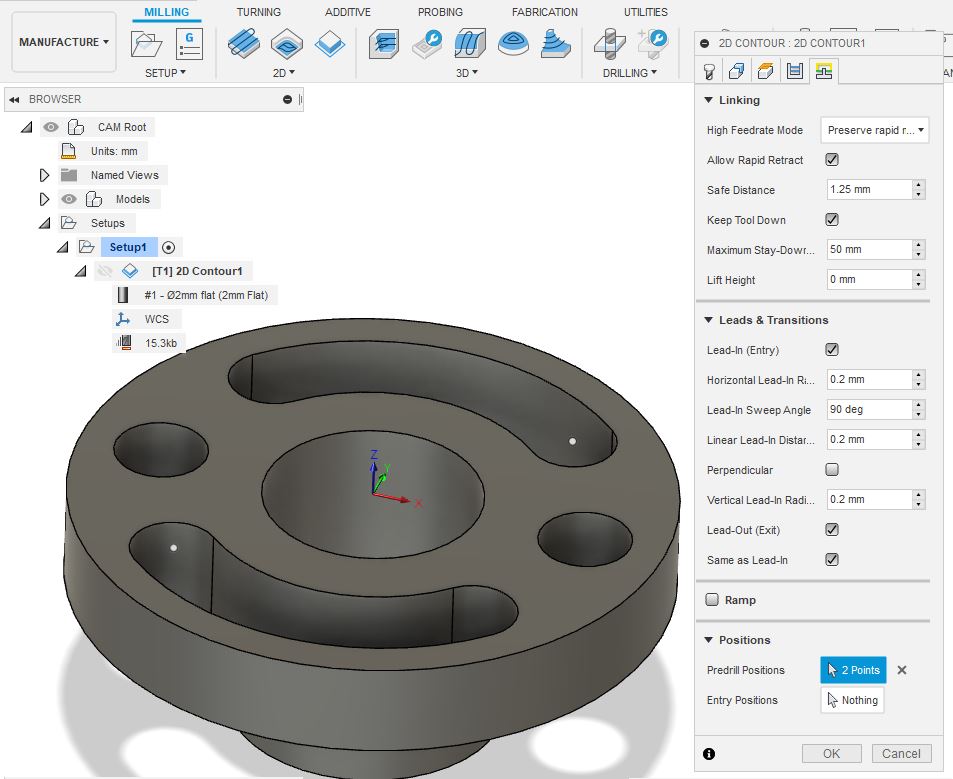
Task: Switch to the TURNING ribbon tab
Action: 258,12
